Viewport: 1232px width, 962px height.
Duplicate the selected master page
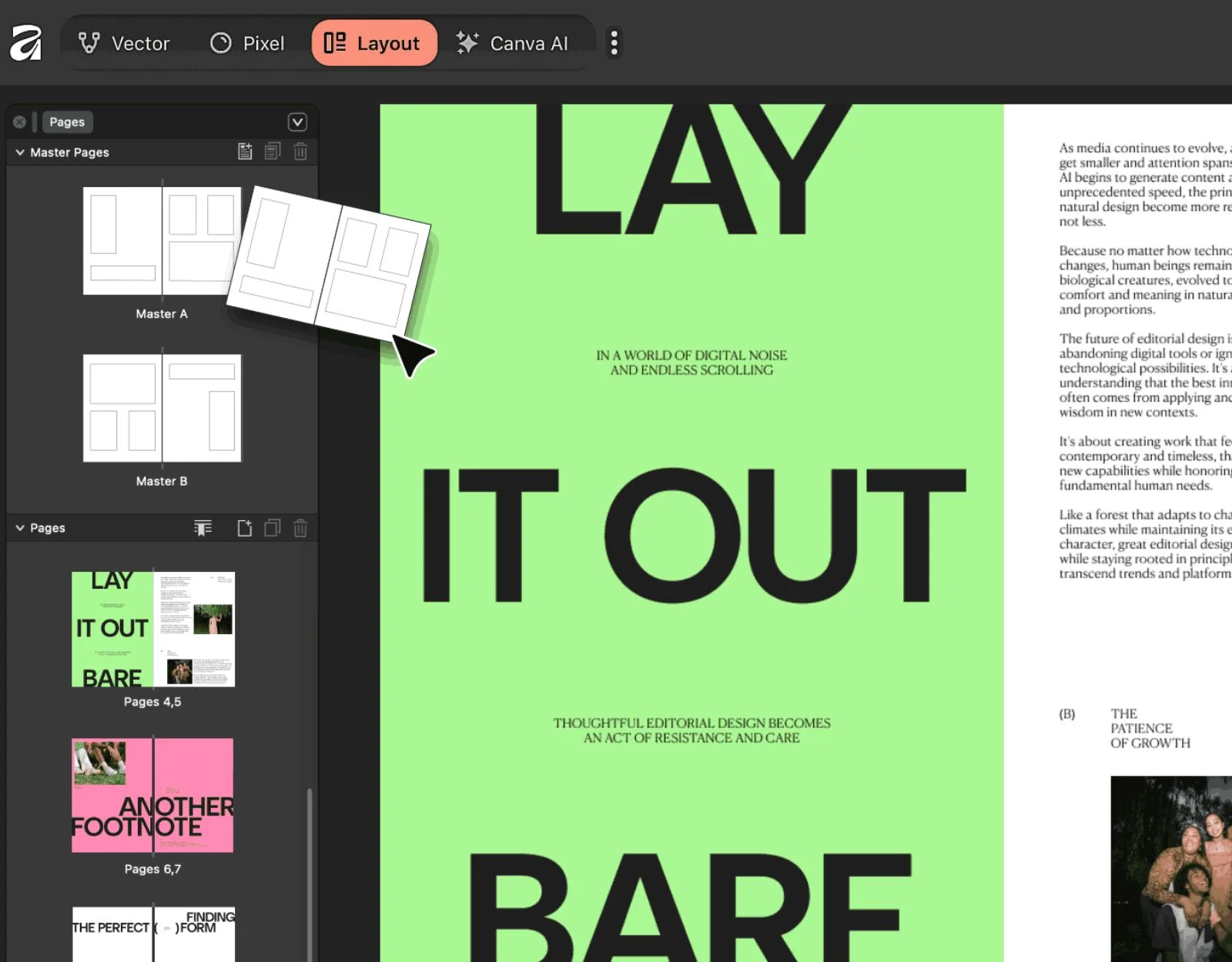point(272,152)
